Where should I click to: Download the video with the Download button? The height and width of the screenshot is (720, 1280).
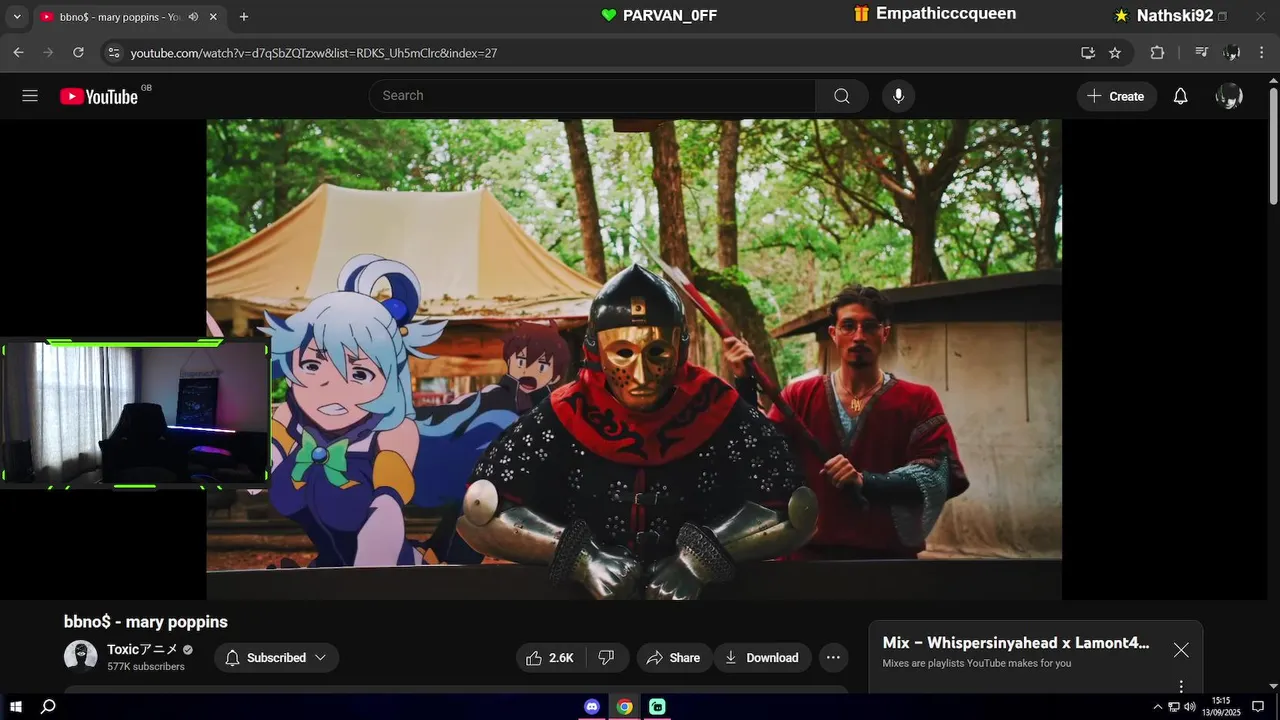[762, 657]
